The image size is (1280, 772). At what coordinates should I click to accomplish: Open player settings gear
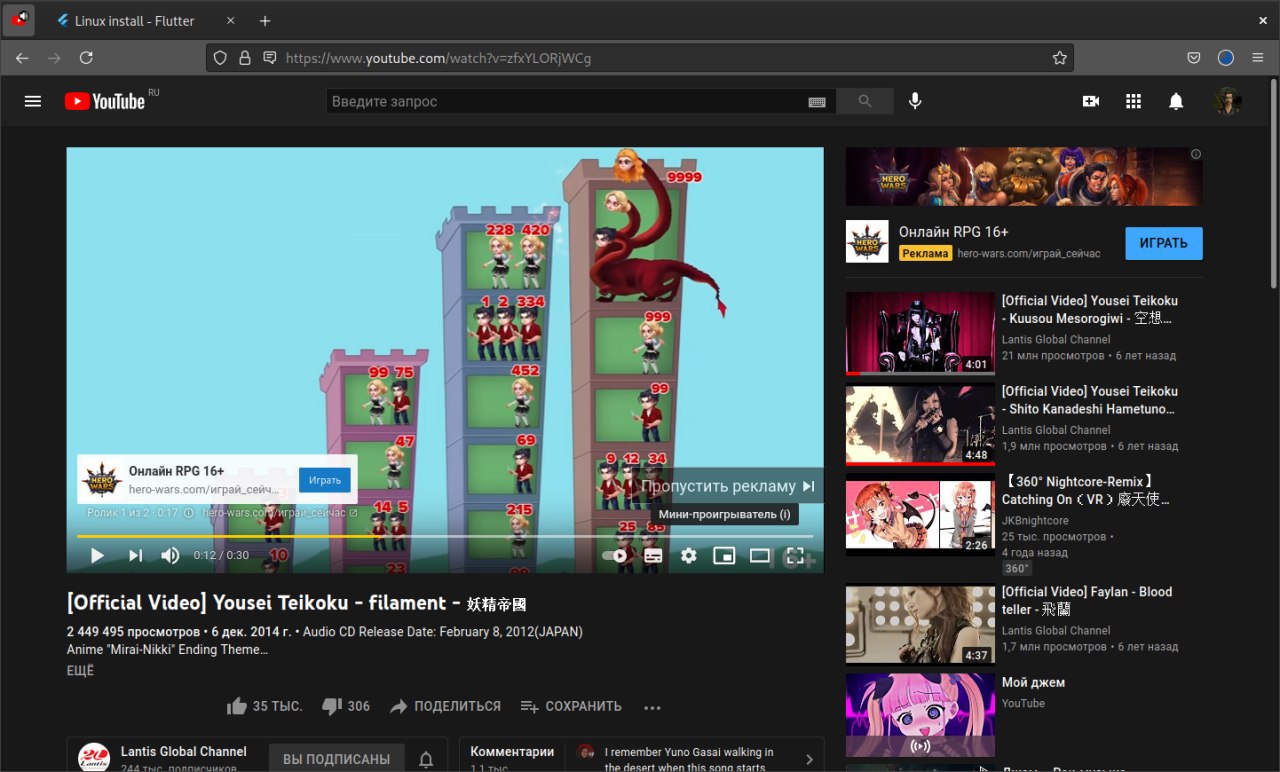pyautogui.click(x=689, y=556)
